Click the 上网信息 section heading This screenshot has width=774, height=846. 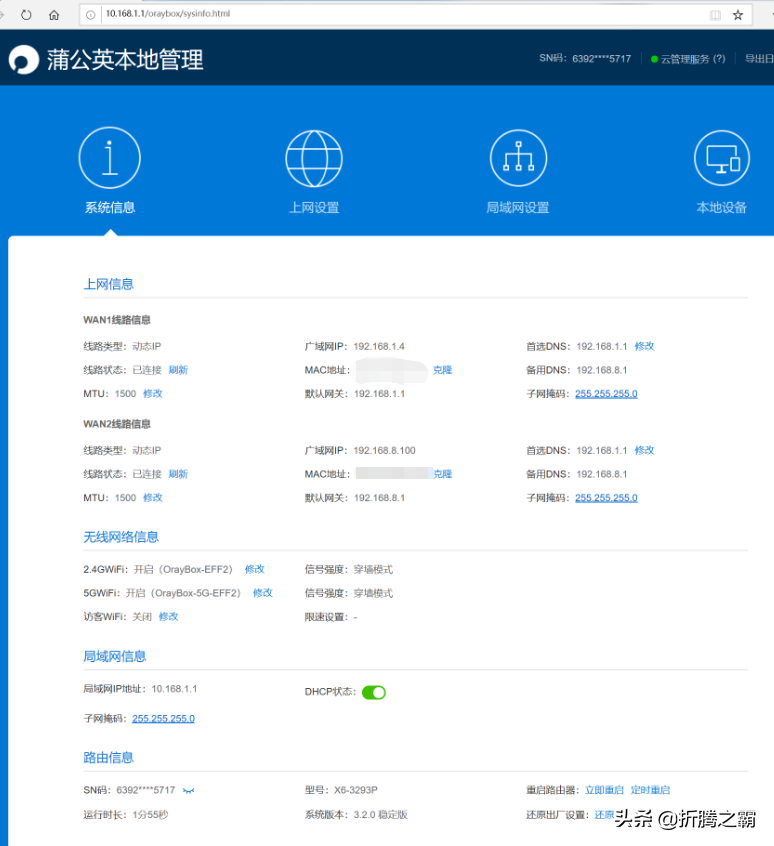[x=108, y=284]
